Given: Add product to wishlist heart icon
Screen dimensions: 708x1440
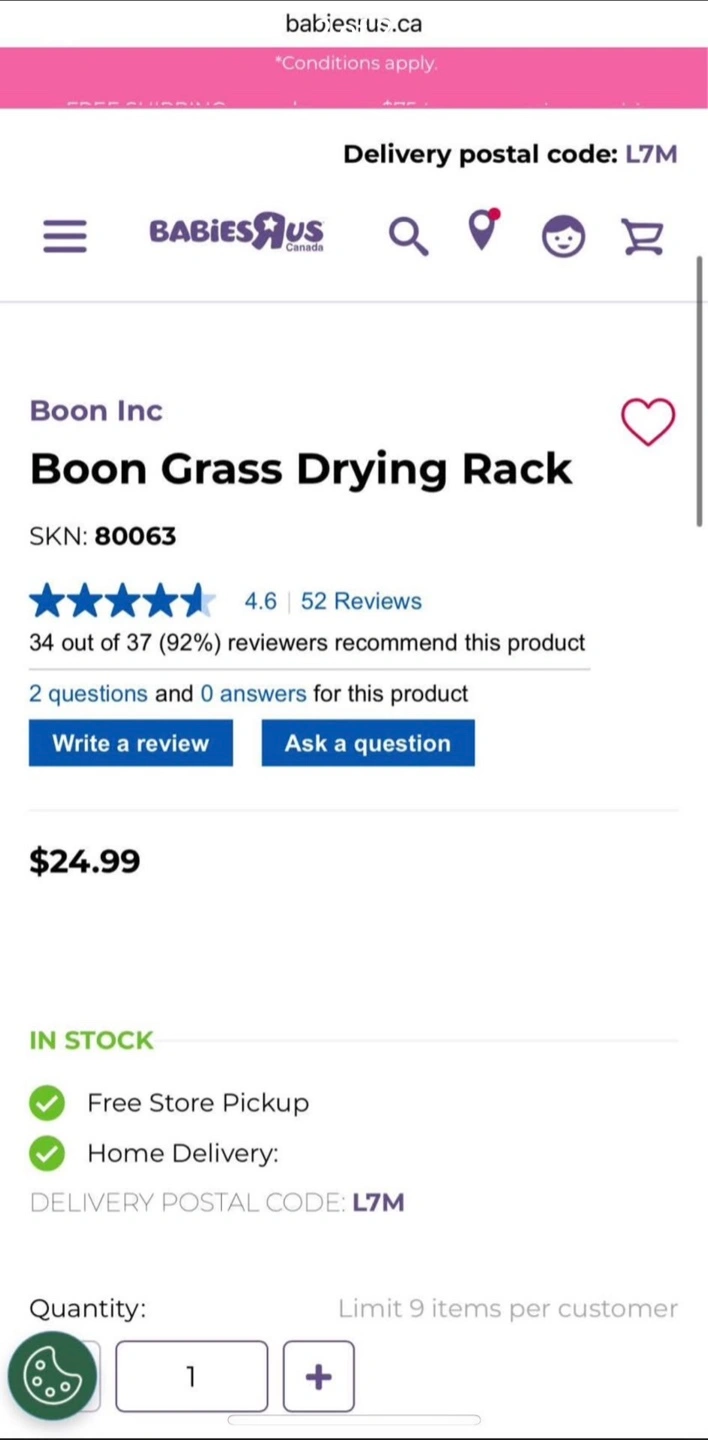Looking at the screenshot, I should coord(648,421).
